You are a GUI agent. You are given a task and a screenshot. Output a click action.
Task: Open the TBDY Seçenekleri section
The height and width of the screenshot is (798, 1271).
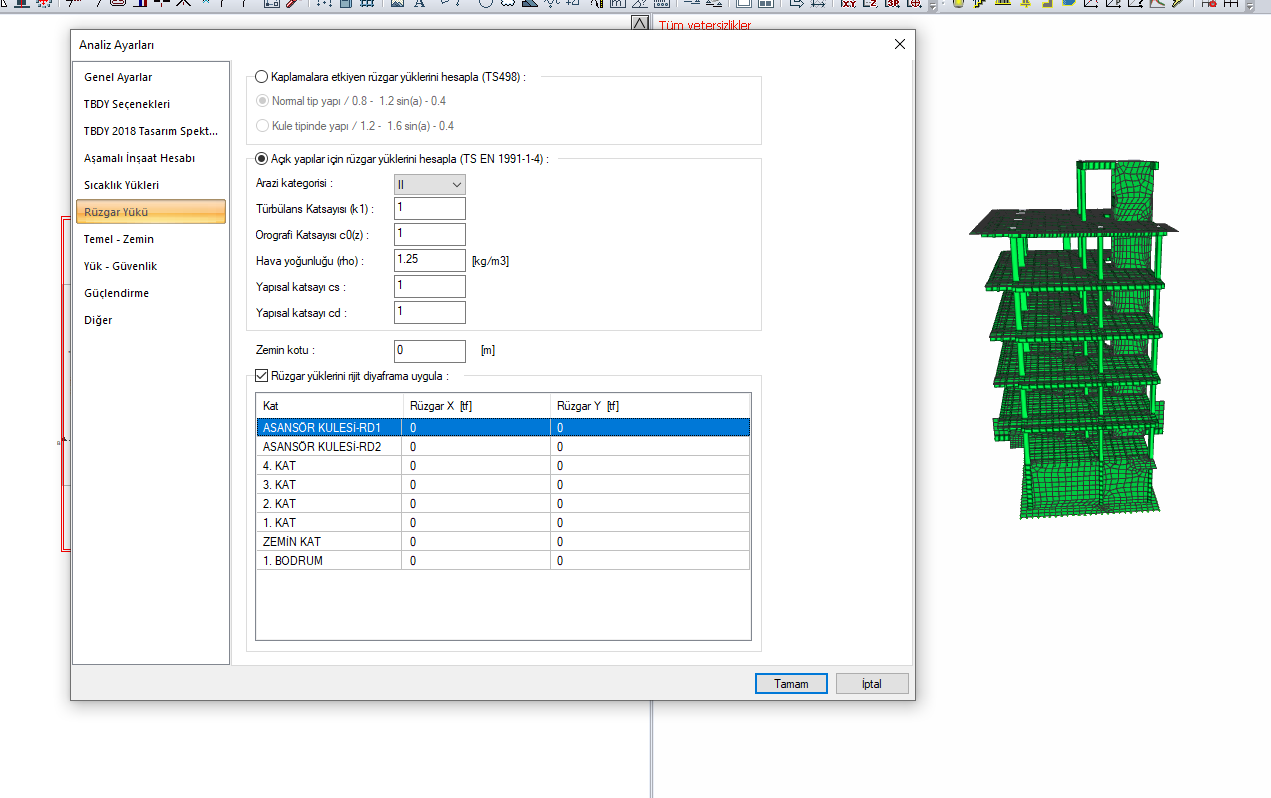tap(151, 104)
